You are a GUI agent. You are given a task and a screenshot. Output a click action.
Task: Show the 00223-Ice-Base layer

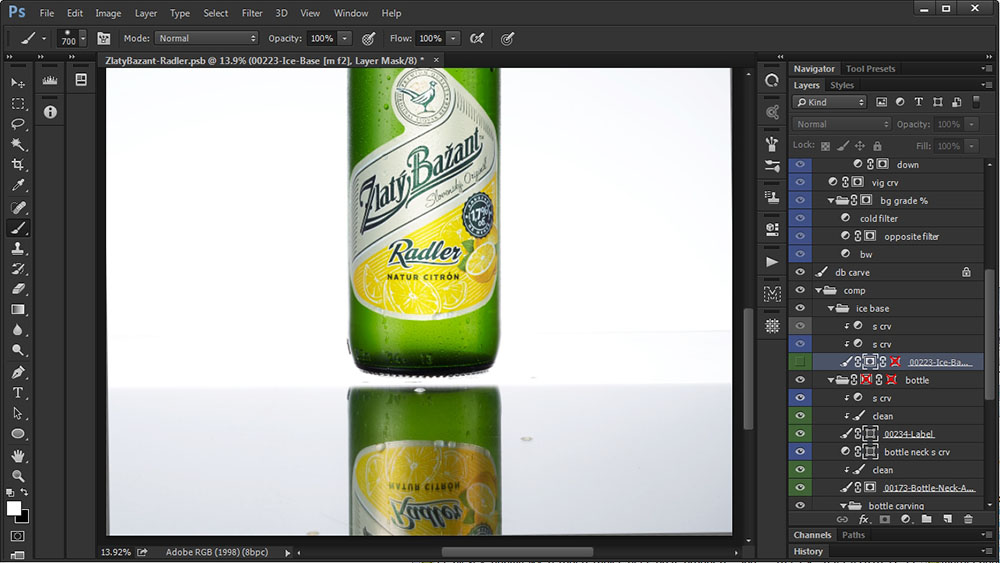[800, 362]
